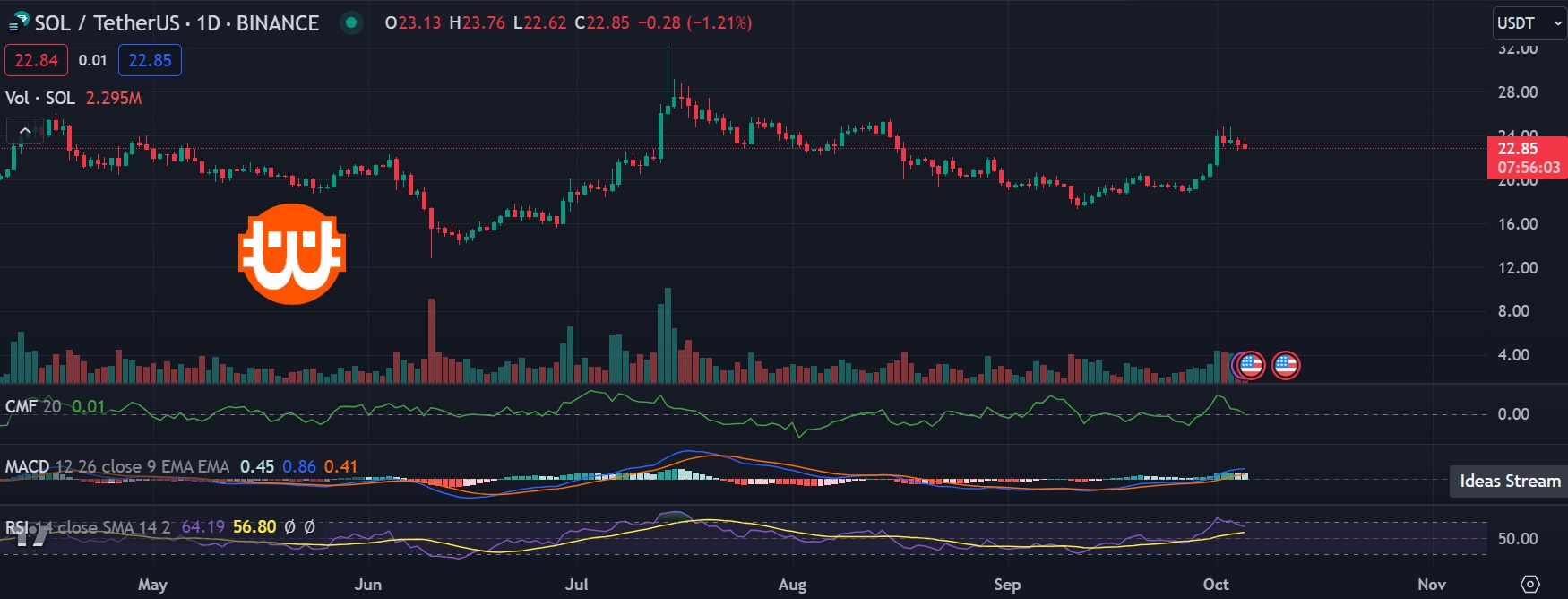
Task: Click the spread value "0.01" between prices
Action: pyautogui.click(x=92, y=60)
